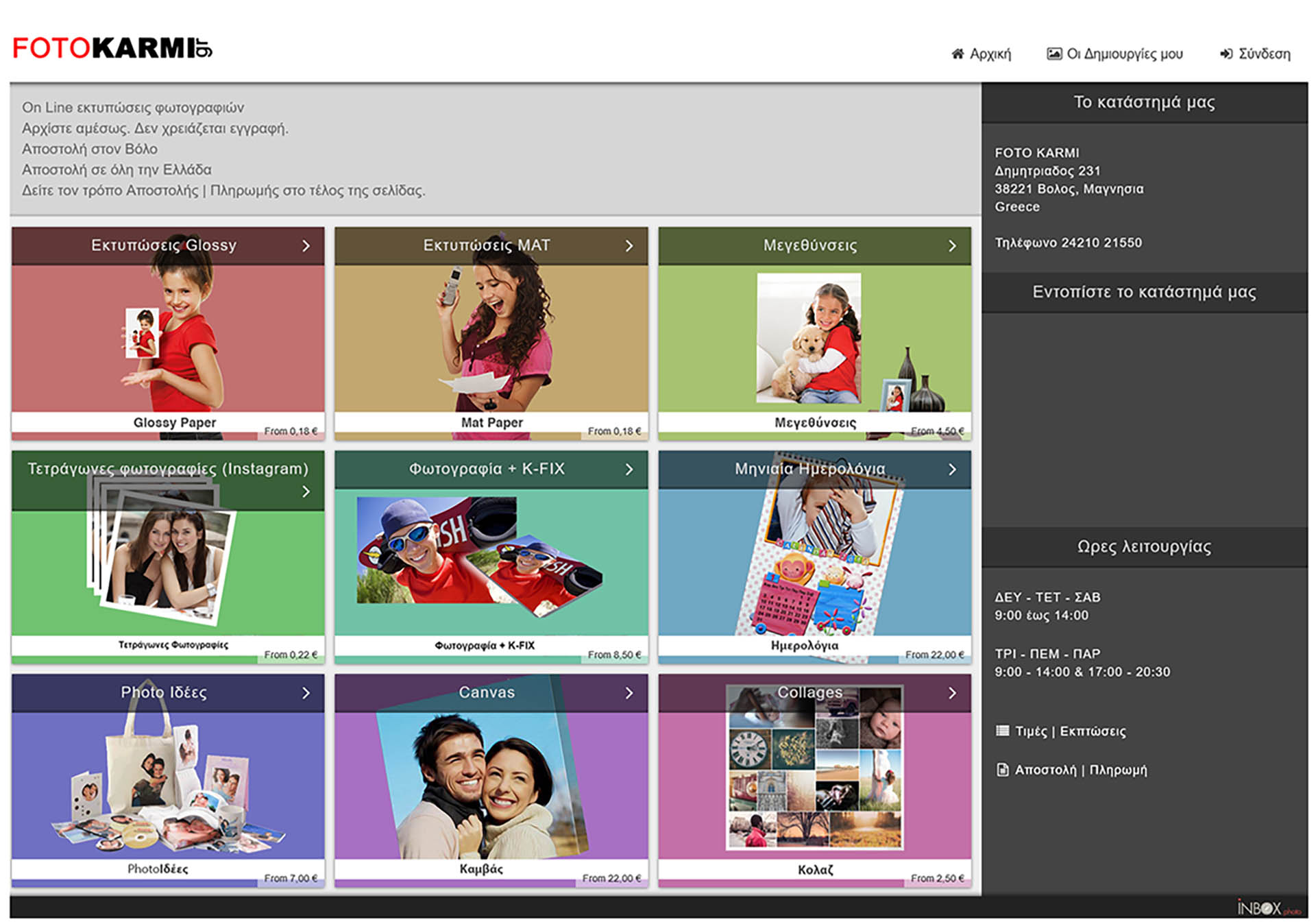Click the image icon for Οι Δημιουργίες μου
The image size is (1316, 924).
(1053, 53)
